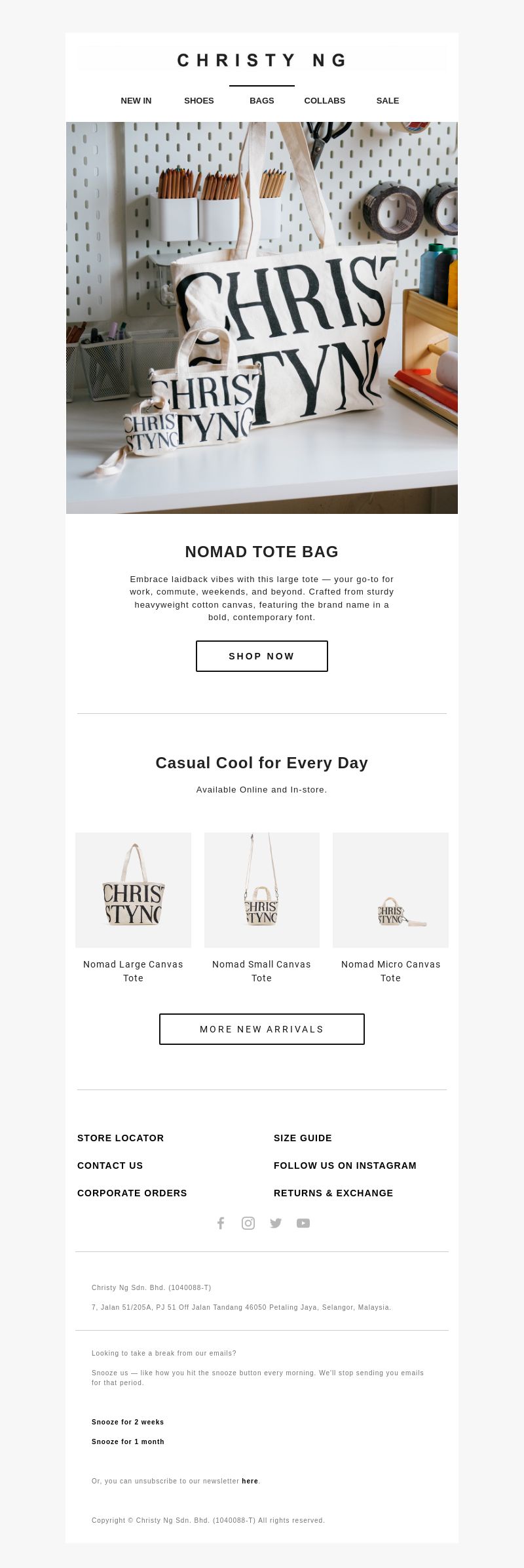The width and height of the screenshot is (524, 1568).
Task: Click the unsubscribe 'here' link
Action: click(x=250, y=1481)
